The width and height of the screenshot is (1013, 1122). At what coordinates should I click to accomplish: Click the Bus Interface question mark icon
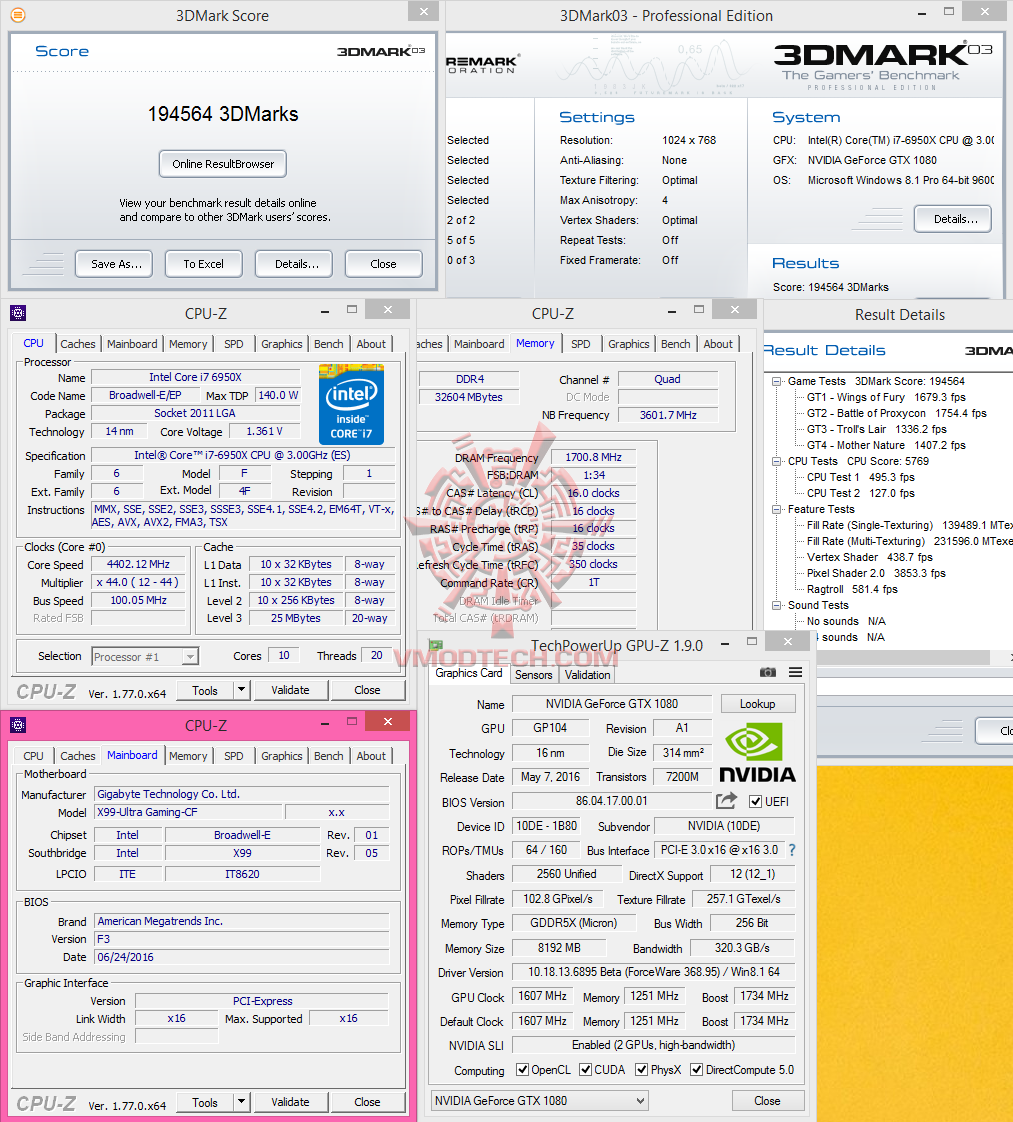(x=792, y=849)
